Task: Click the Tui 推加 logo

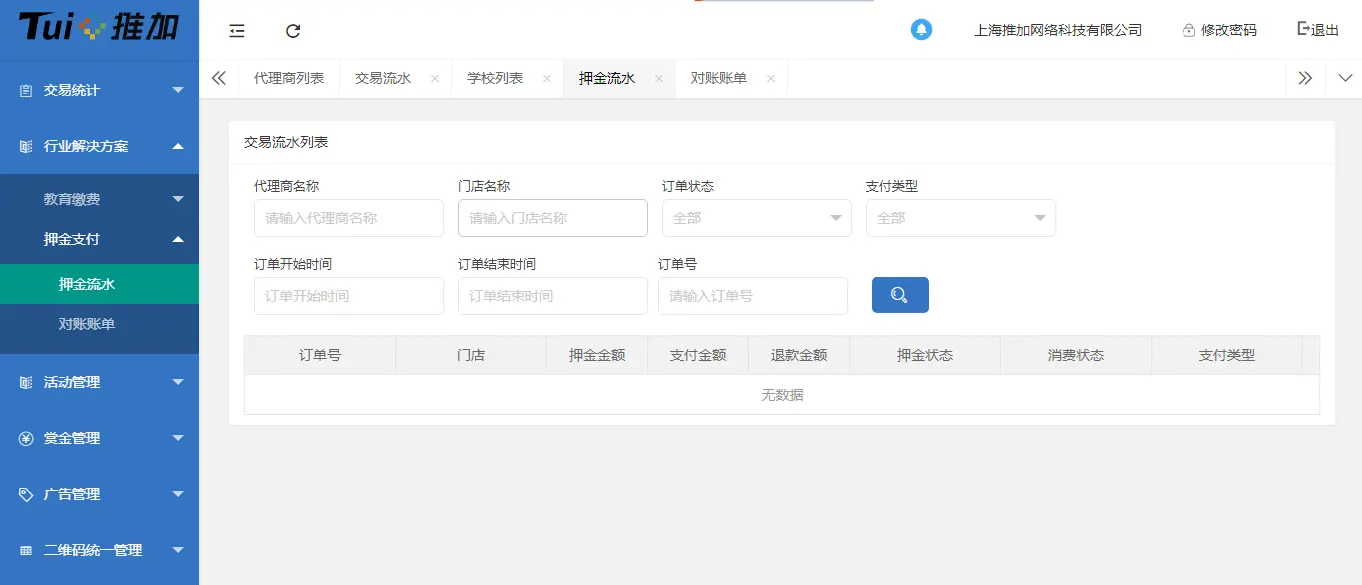Action: pyautogui.click(x=97, y=29)
